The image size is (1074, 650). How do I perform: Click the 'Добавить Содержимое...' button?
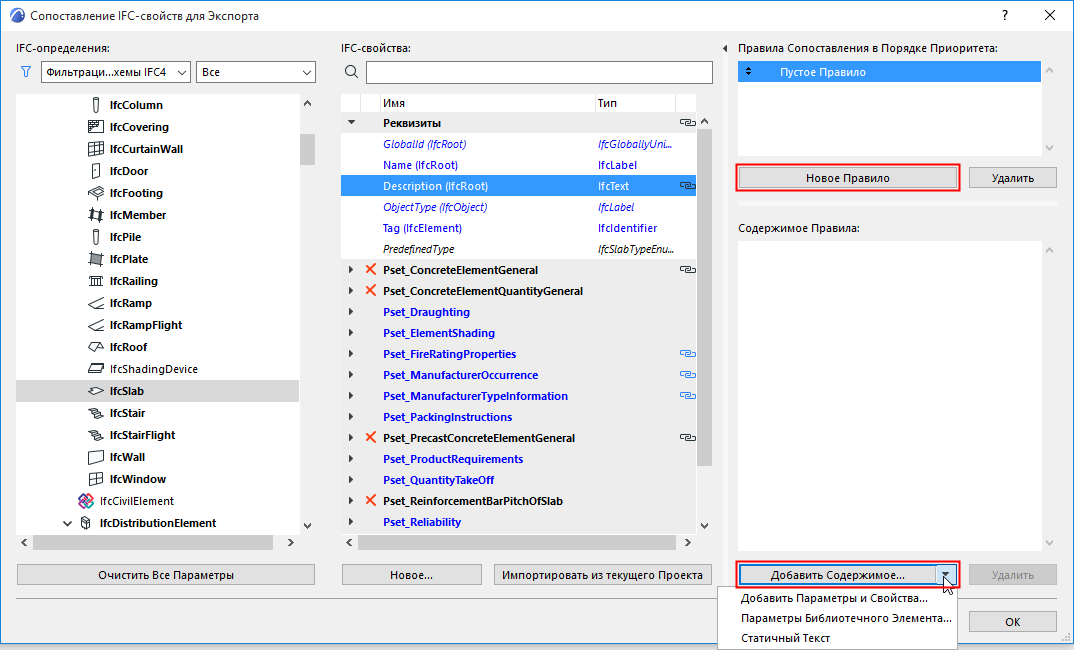tap(838, 575)
